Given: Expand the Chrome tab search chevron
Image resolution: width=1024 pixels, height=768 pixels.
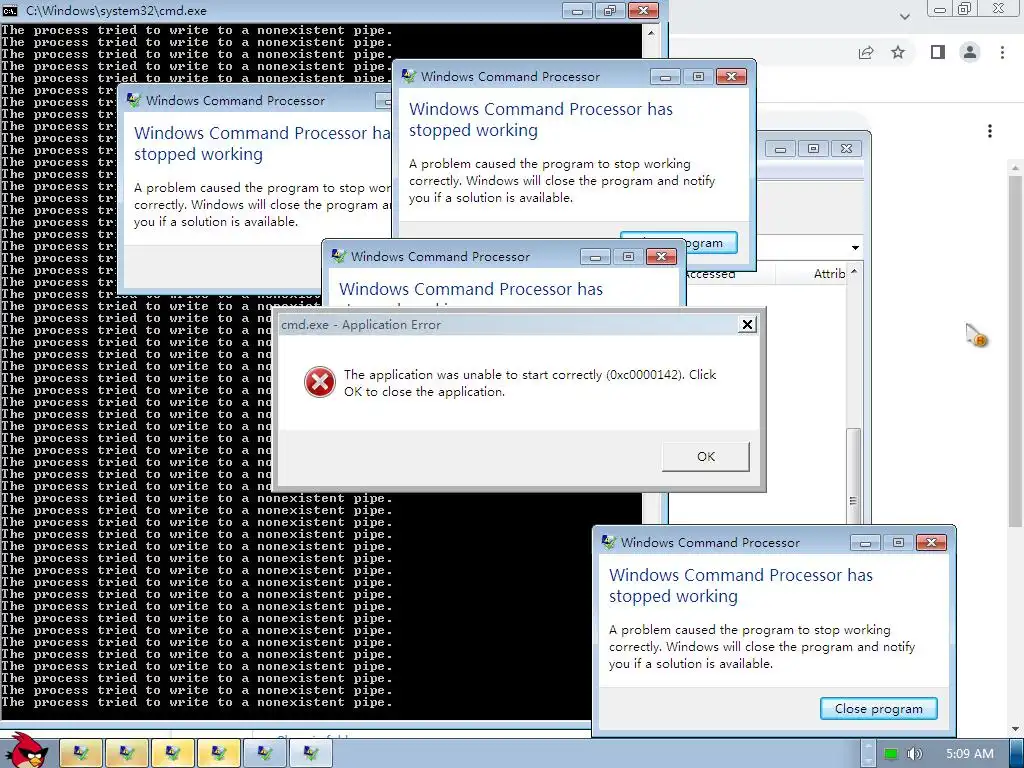Looking at the screenshot, I should tap(904, 16).
